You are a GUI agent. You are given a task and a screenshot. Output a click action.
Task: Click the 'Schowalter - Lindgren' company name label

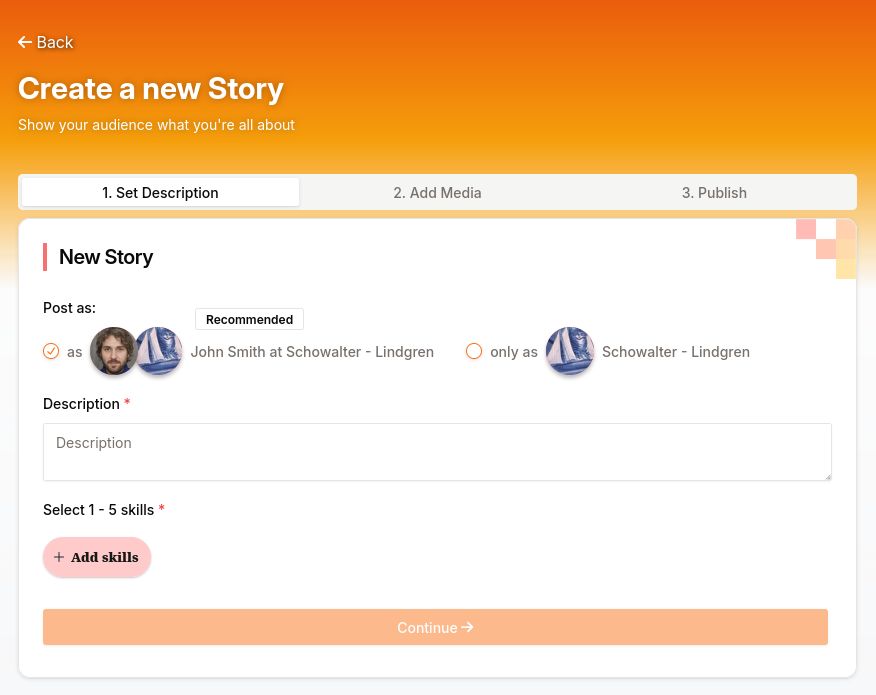click(675, 352)
